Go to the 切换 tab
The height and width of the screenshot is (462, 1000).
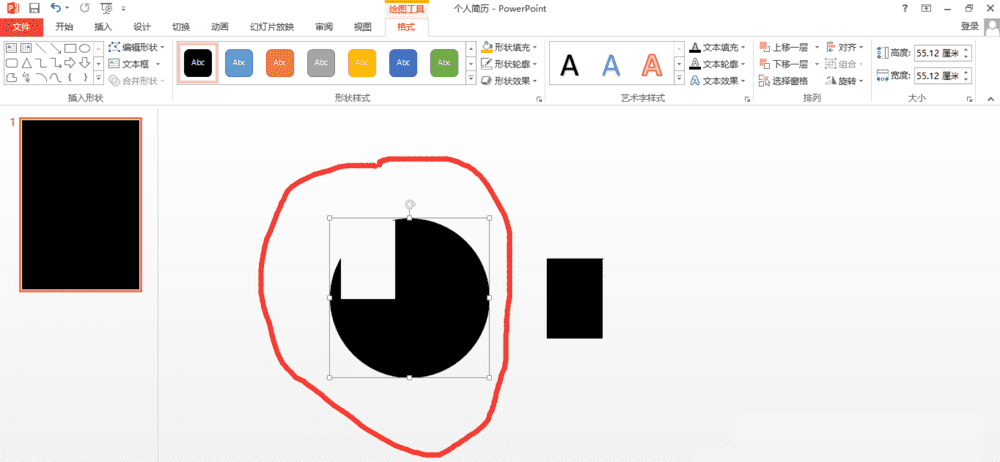(x=181, y=27)
